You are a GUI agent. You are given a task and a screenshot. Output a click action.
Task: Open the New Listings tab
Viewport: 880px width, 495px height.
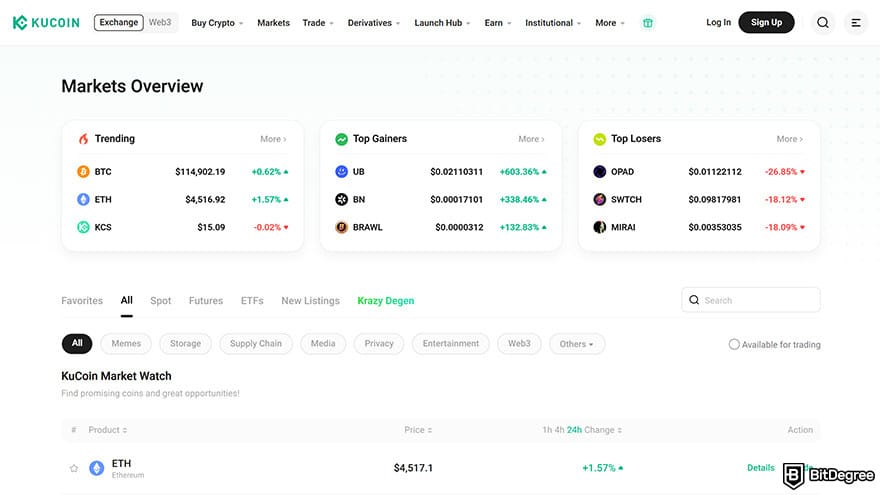(x=310, y=301)
